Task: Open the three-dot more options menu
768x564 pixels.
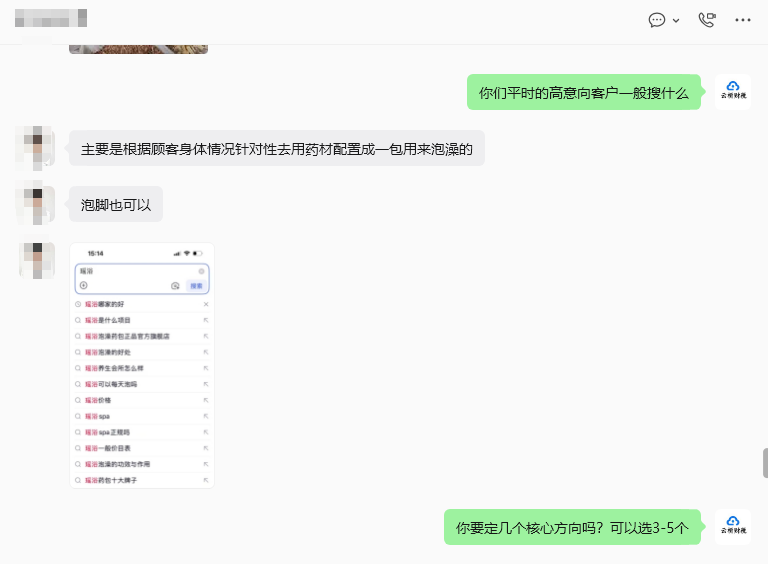Action: point(743,20)
